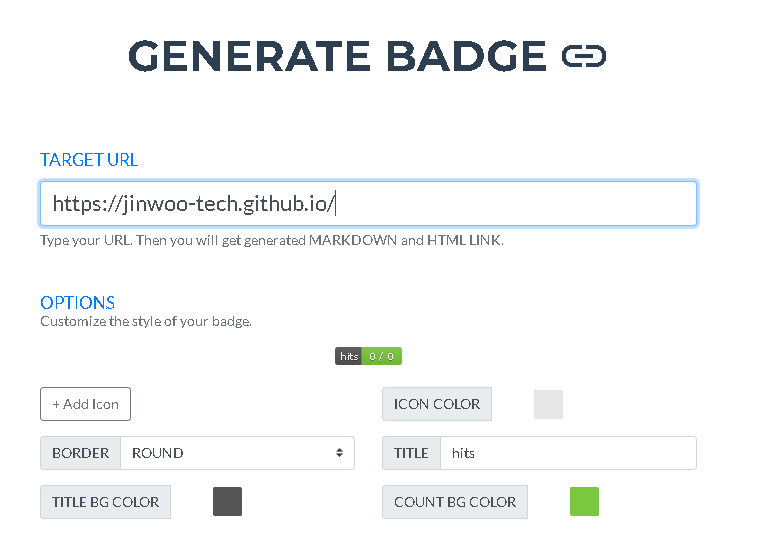This screenshot has height=547, width=763.
Task: Click the helper text mentioning MARKDOWN and HTML LINK
Action: point(272,240)
